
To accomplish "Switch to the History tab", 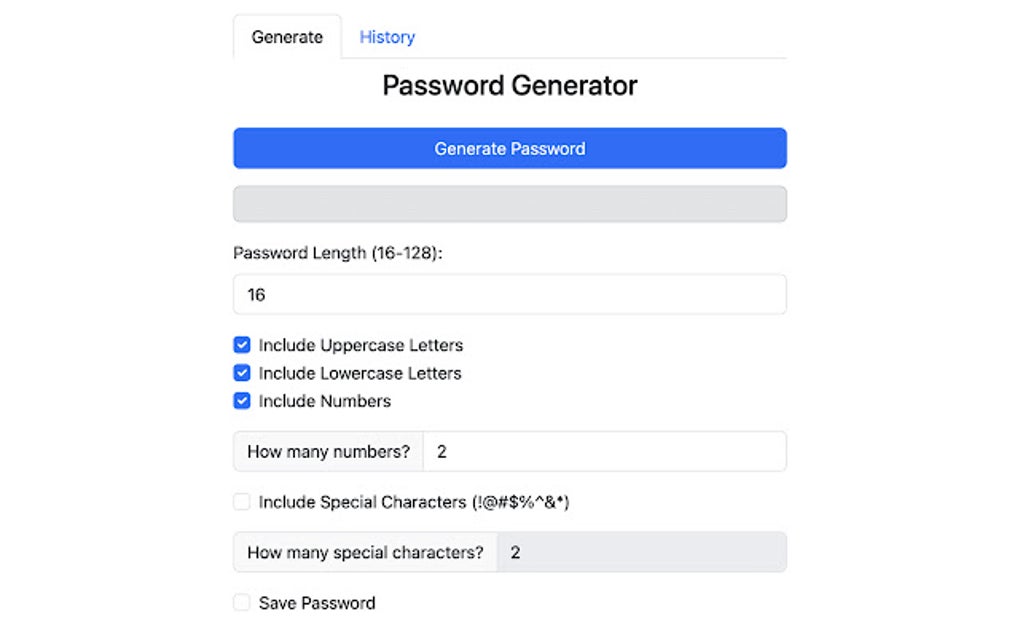I will (387, 37).
